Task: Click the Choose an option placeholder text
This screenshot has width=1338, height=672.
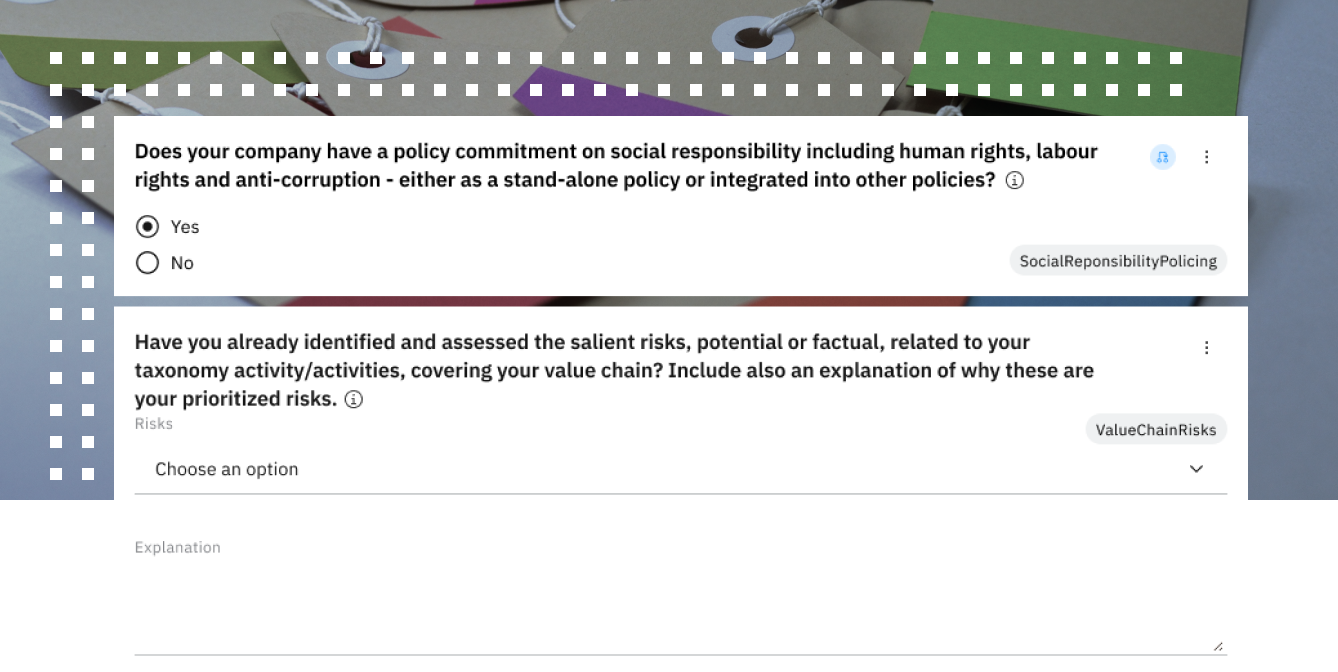Action: pyautogui.click(x=227, y=469)
